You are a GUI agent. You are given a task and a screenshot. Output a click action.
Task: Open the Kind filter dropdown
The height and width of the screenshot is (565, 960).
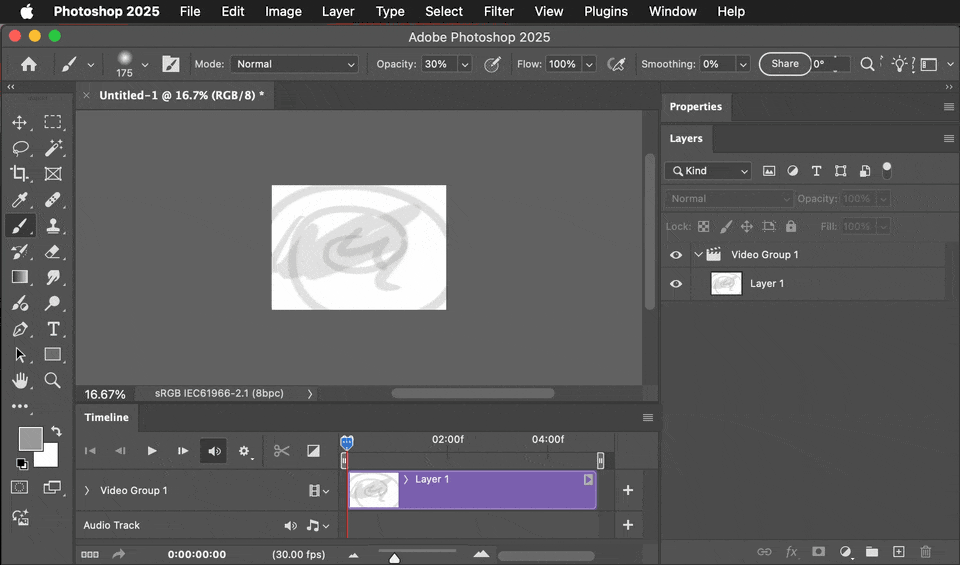(x=709, y=171)
